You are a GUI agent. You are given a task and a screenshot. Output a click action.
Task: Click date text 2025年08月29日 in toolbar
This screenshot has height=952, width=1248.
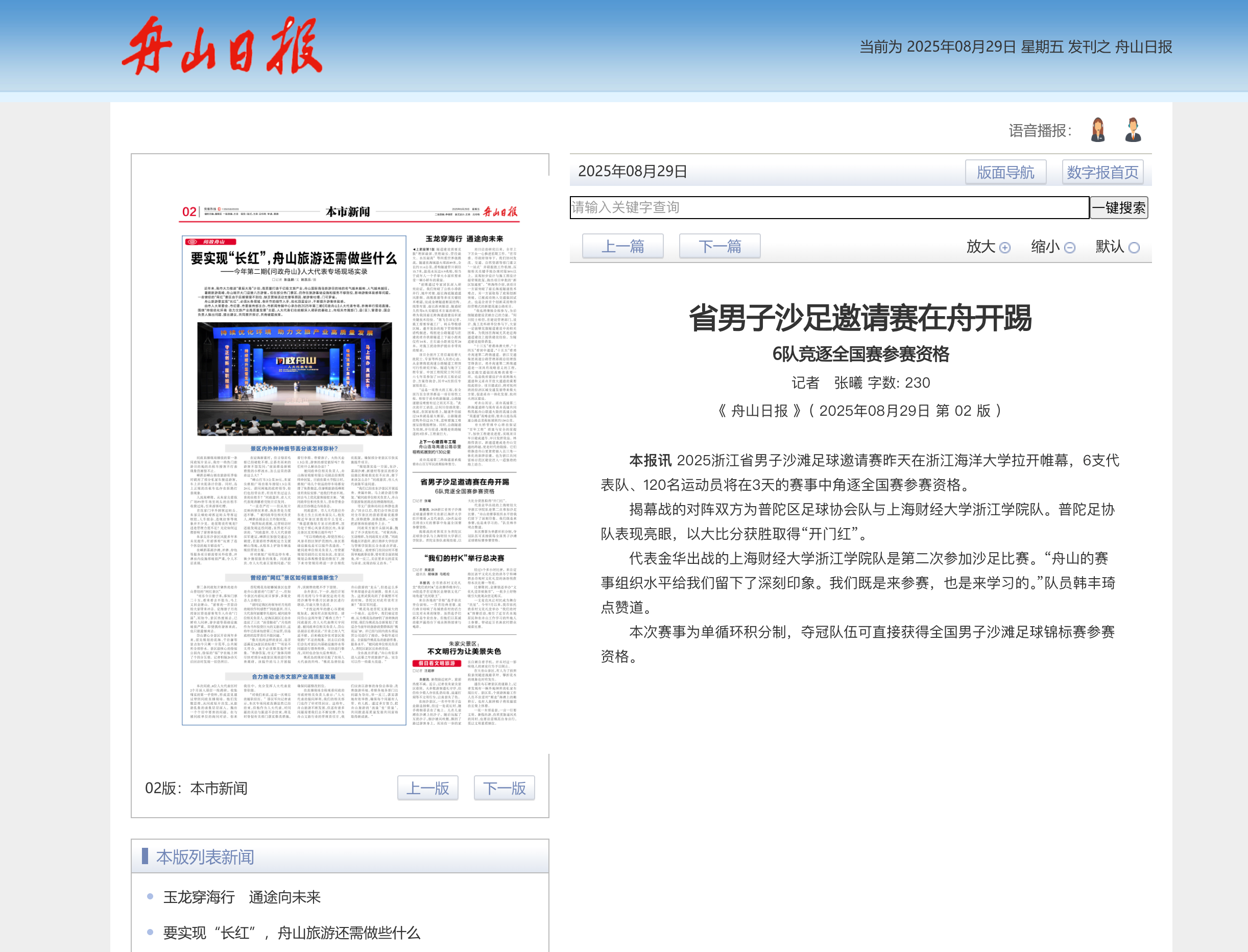[633, 172]
